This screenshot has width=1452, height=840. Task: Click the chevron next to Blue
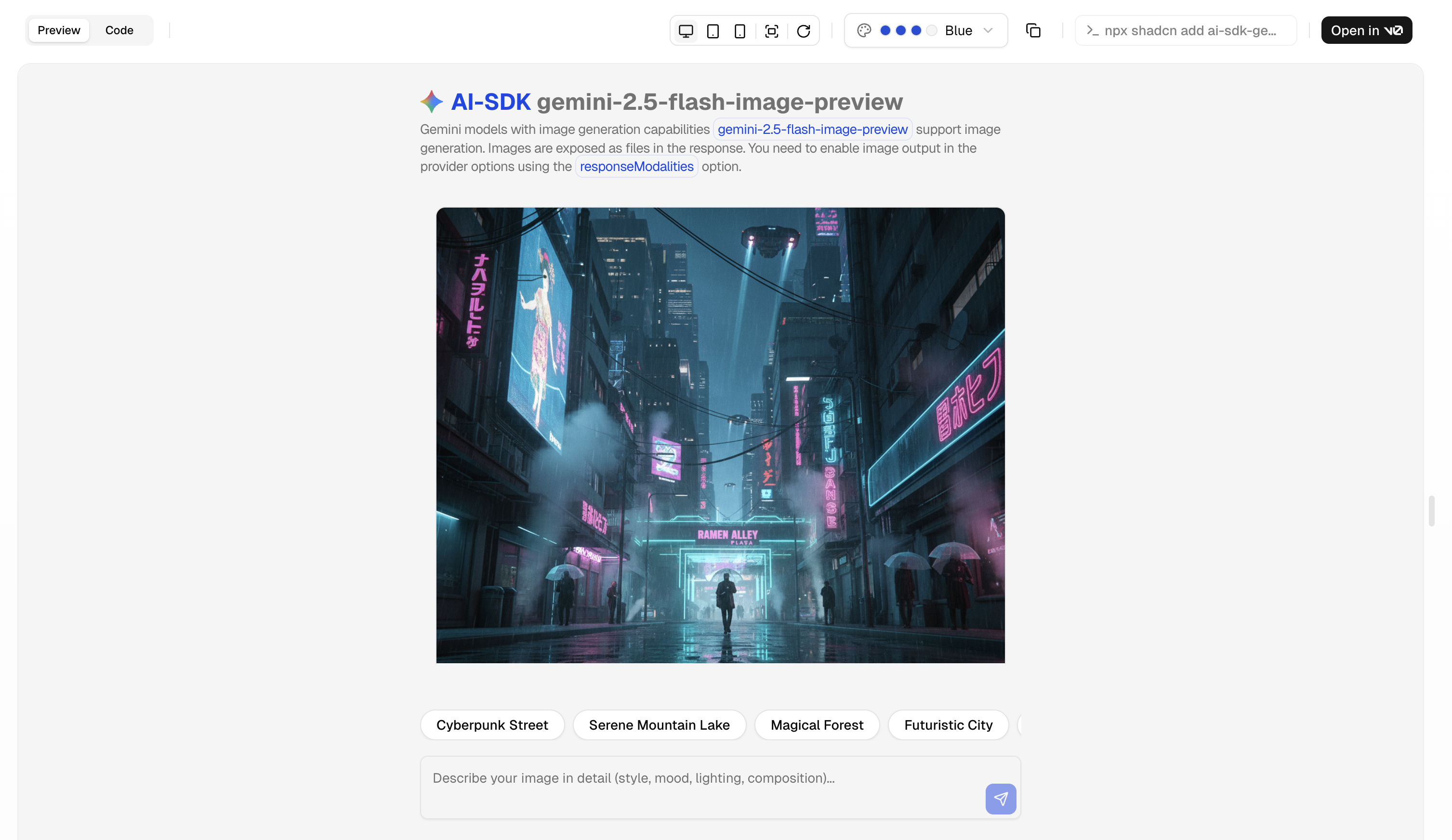[x=988, y=30]
